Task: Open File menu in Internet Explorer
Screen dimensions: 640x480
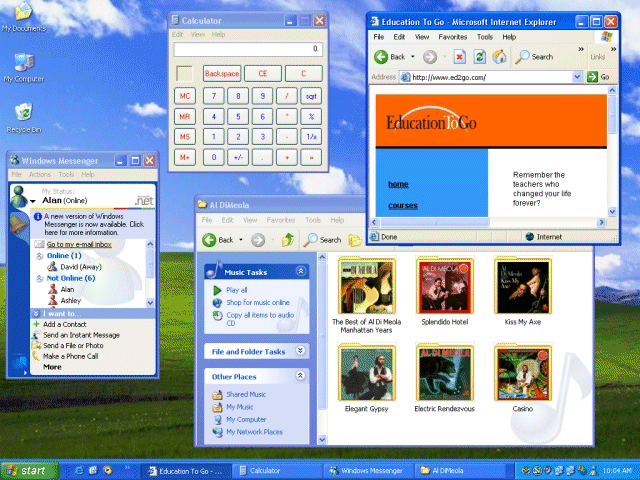Action: [379, 37]
